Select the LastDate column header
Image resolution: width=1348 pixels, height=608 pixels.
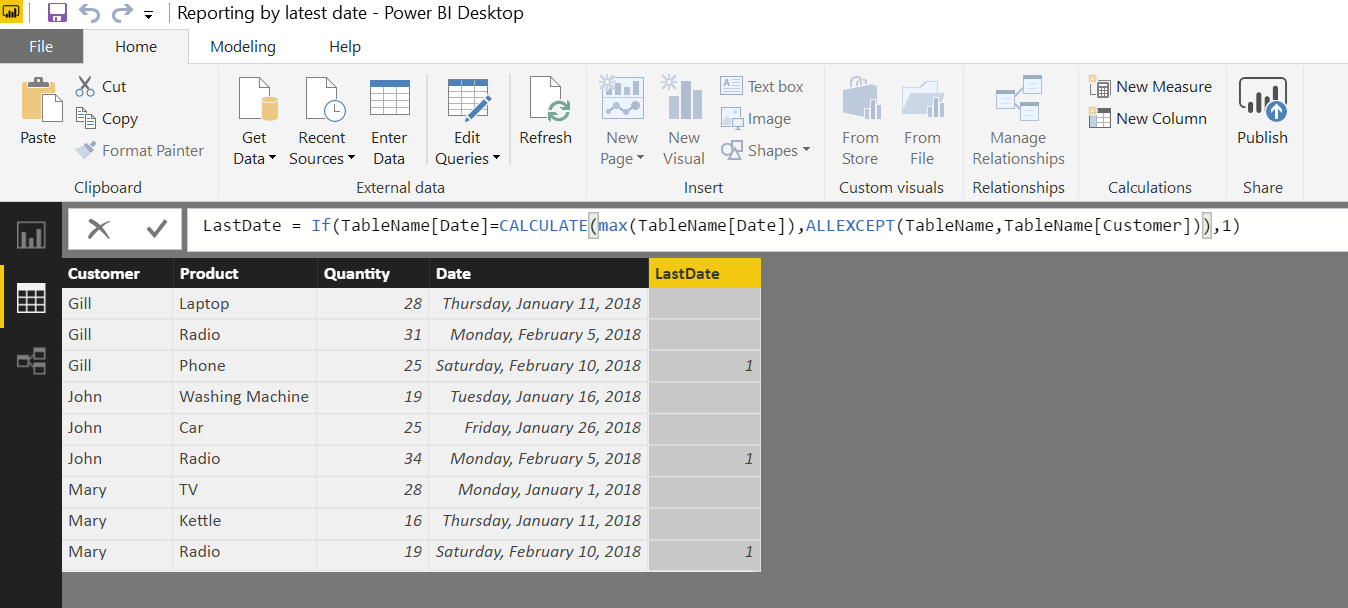pyautogui.click(x=705, y=273)
